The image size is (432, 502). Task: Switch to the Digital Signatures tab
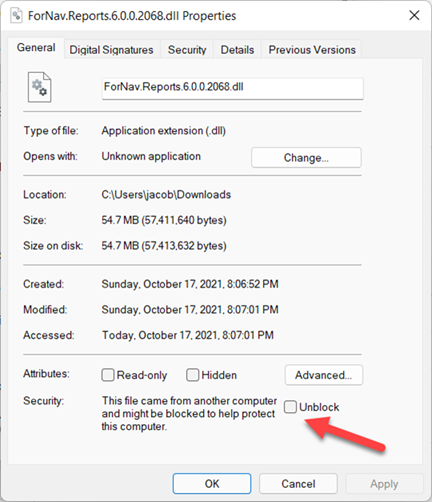[x=111, y=50]
